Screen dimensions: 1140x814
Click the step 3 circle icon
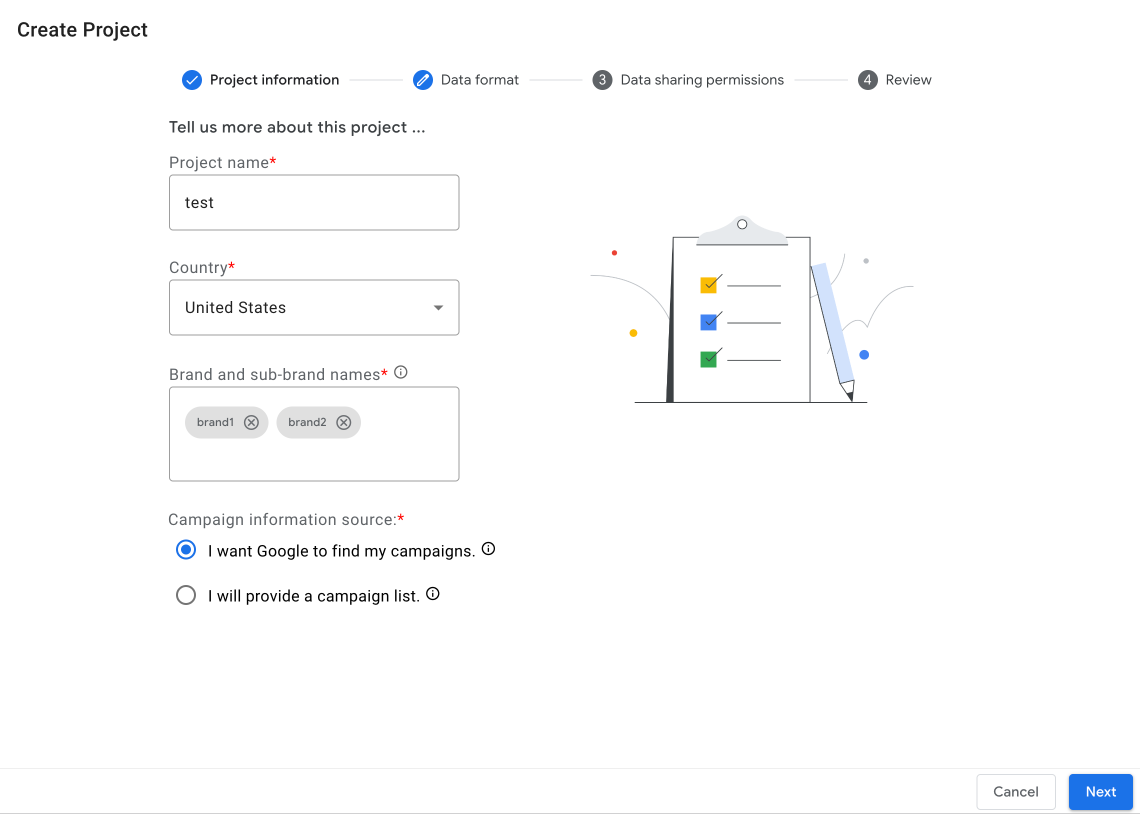[x=602, y=80]
